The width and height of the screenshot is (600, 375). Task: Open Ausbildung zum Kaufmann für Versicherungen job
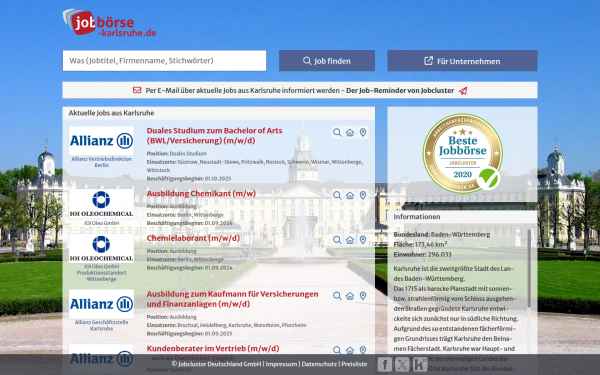tap(232, 299)
